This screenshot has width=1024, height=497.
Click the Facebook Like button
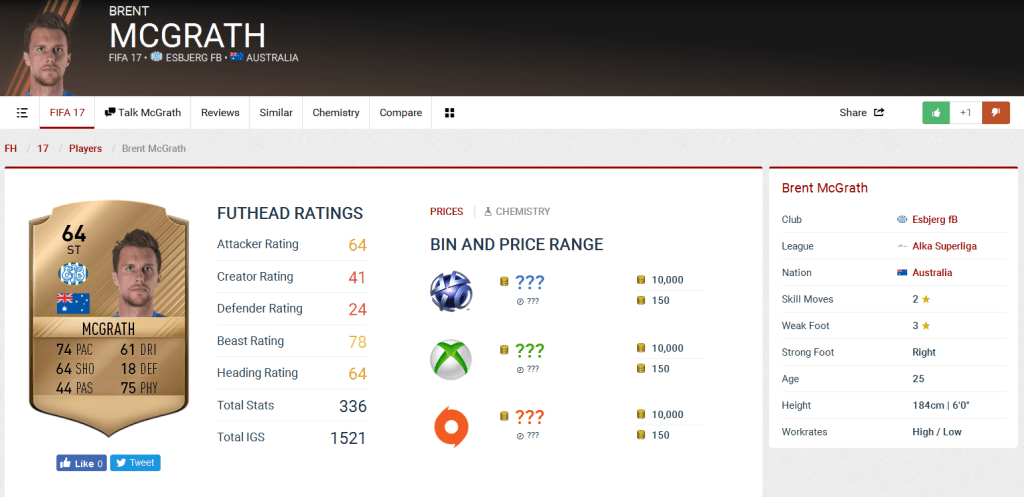tap(82, 463)
